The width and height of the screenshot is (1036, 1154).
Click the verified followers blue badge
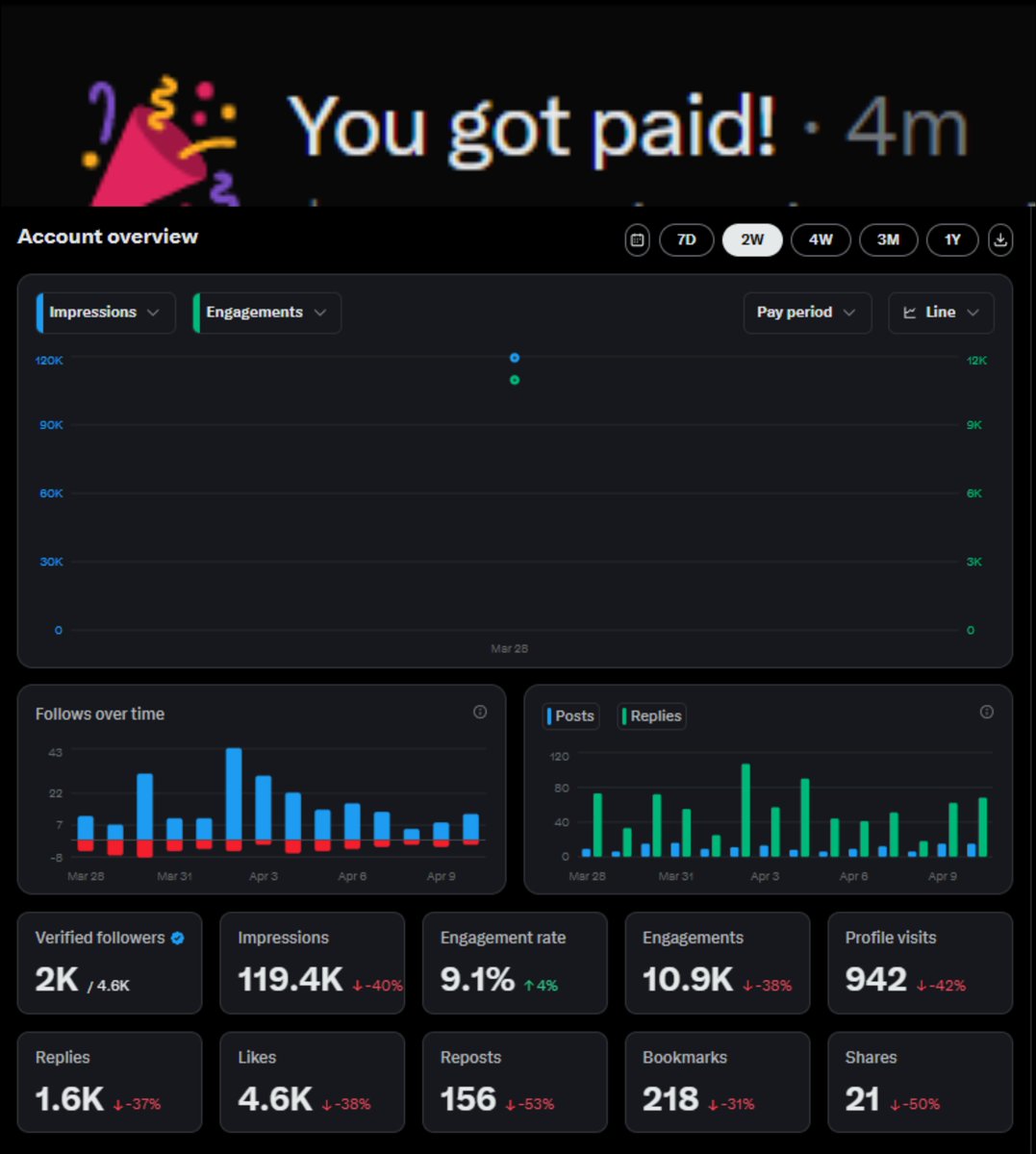[x=177, y=938]
